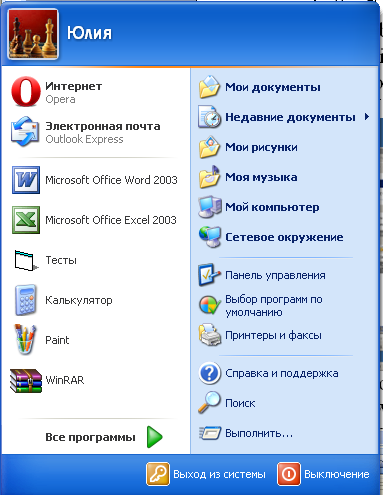Click the Калькулятор calculator icon
The height and width of the screenshot is (495, 383).
click(26, 300)
